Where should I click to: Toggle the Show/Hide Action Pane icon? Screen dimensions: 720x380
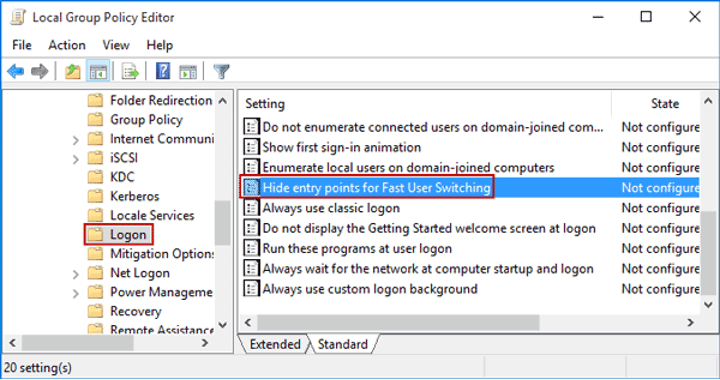[x=188, y=72]
